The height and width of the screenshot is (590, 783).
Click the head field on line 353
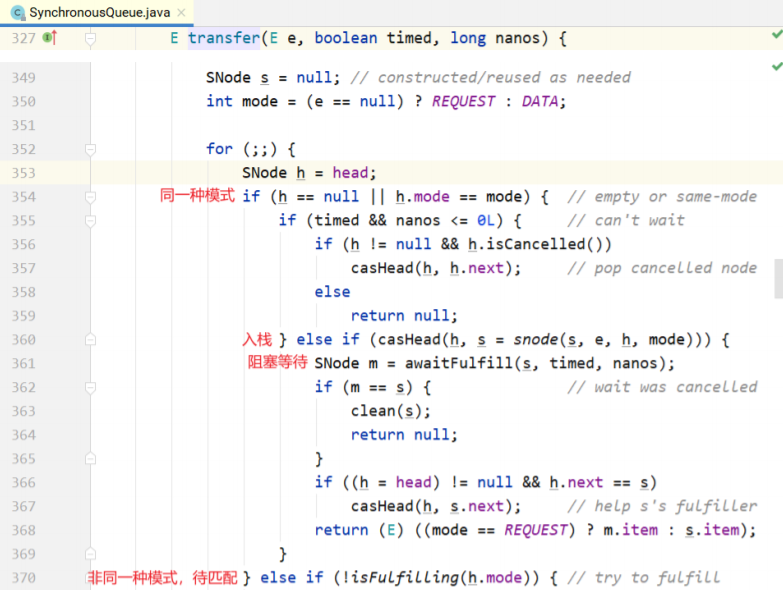[x=350, y=173]
